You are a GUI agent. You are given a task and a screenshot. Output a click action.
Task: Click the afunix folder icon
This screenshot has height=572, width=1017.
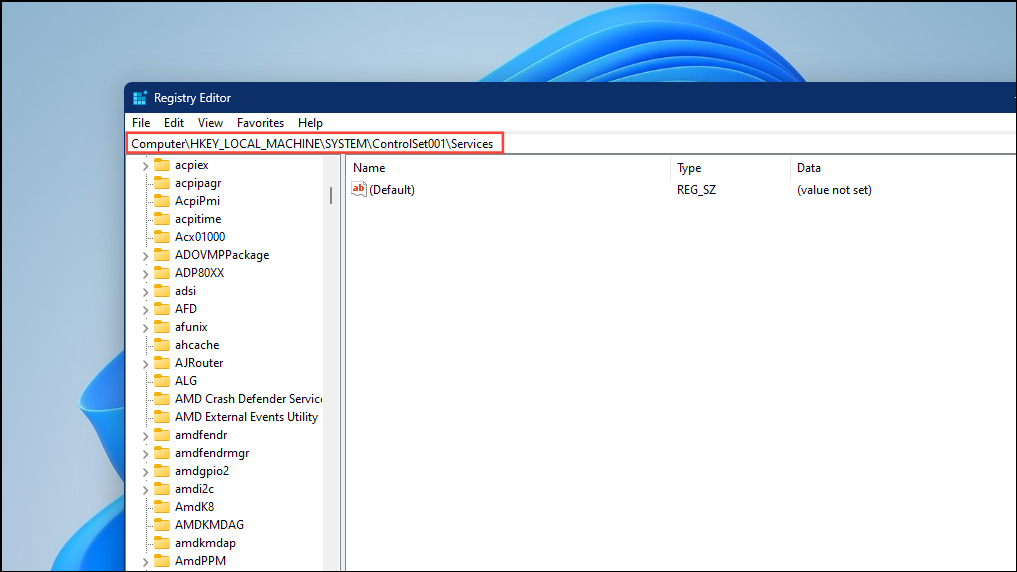click(x=162, y=327)
